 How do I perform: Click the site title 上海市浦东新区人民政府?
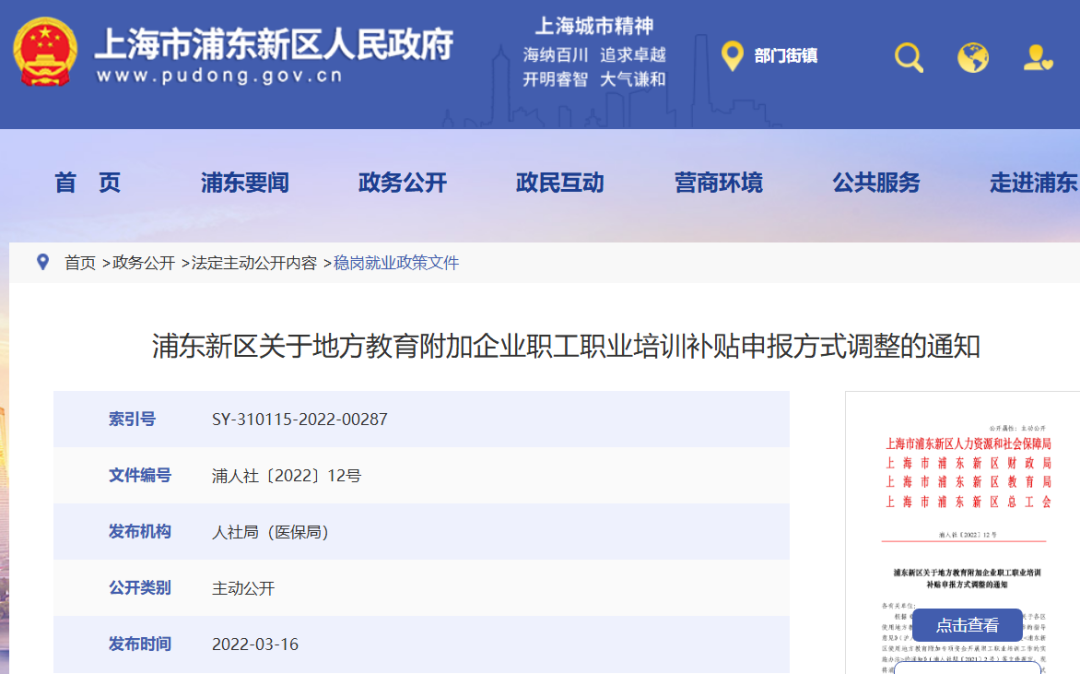tap(273, 44)
